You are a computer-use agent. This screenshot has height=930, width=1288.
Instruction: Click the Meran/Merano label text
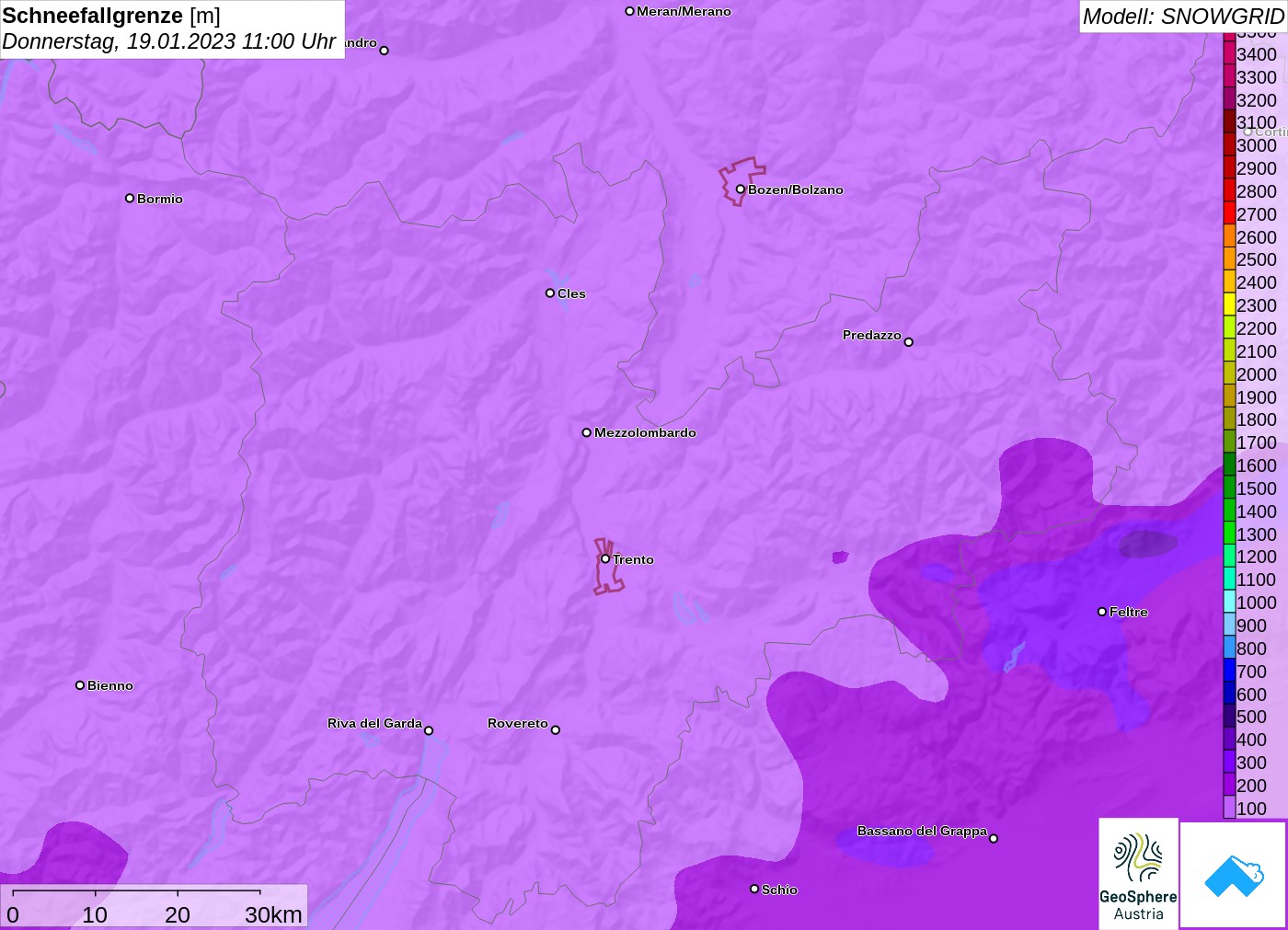[x=684, y=11]
